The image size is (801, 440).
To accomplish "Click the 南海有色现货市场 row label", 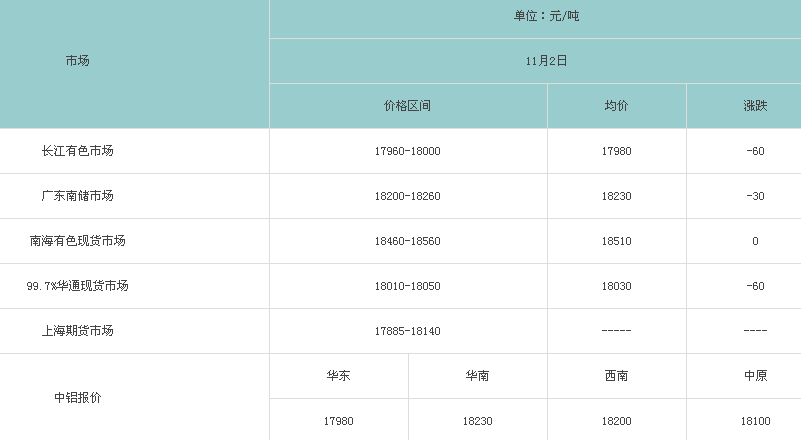I will point(78,241).
